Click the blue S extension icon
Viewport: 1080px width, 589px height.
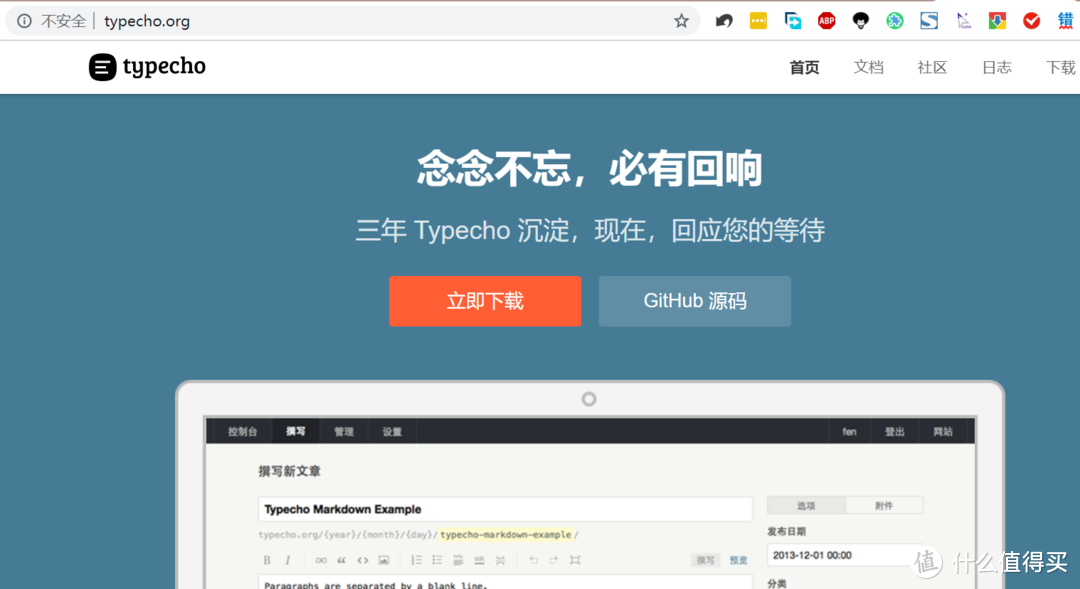(x=929, y=21)
